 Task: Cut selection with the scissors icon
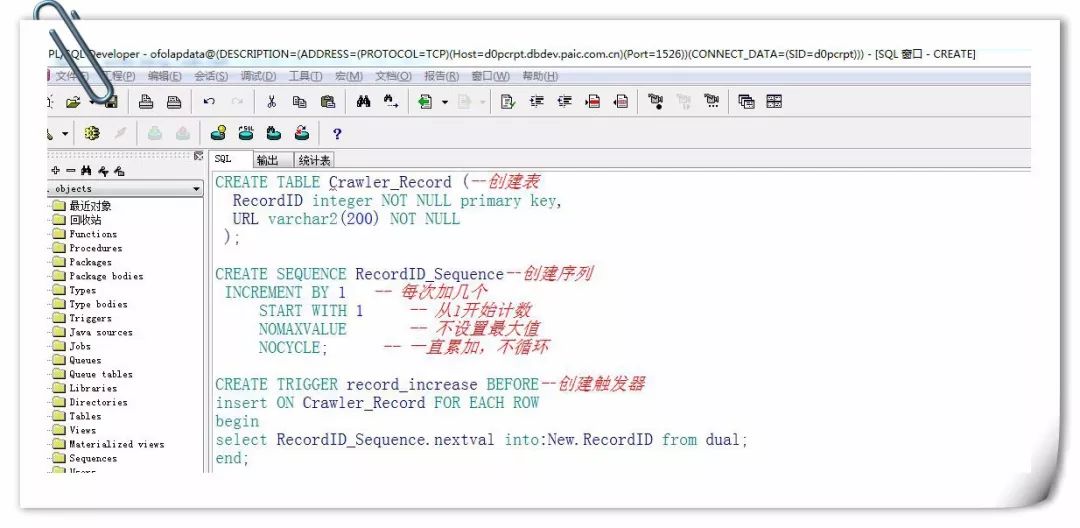click(271, 103)
